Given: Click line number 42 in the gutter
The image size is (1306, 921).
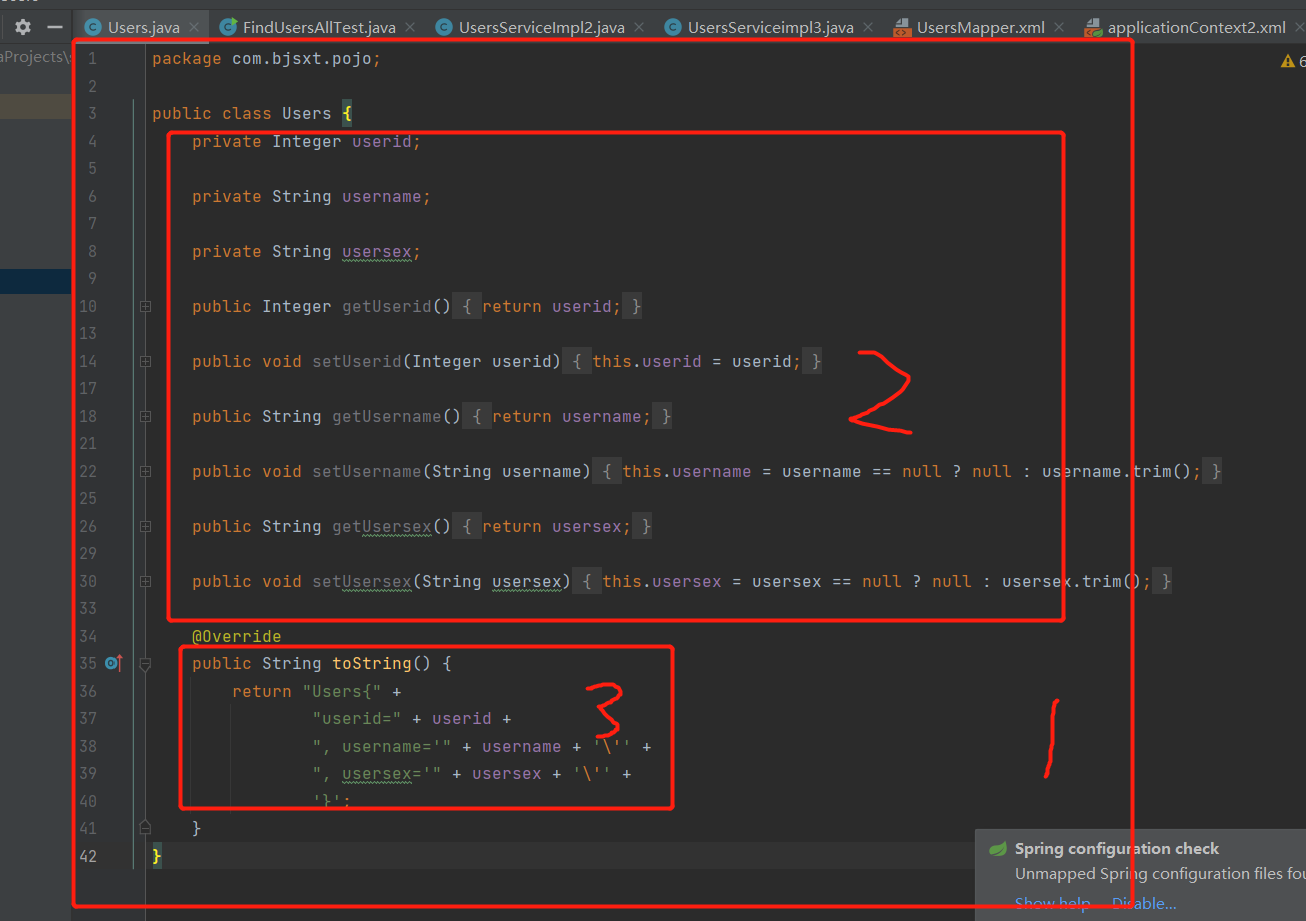Looking at the screenshot, I should click(88, 856).
